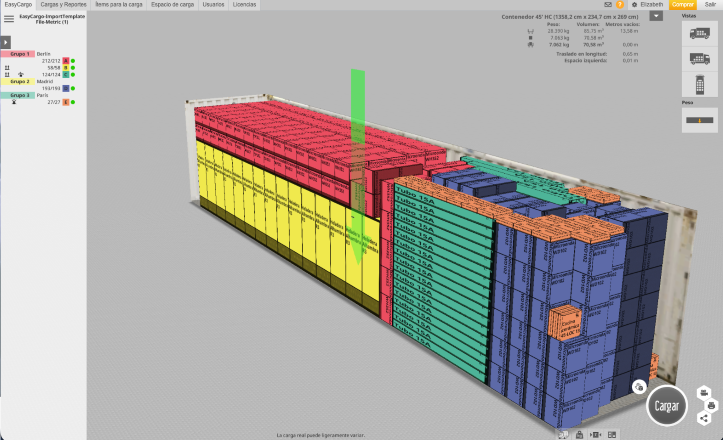Click the green arrow center-of-gravity marker
The image size is (723, 440).
[x=358, y=167]
